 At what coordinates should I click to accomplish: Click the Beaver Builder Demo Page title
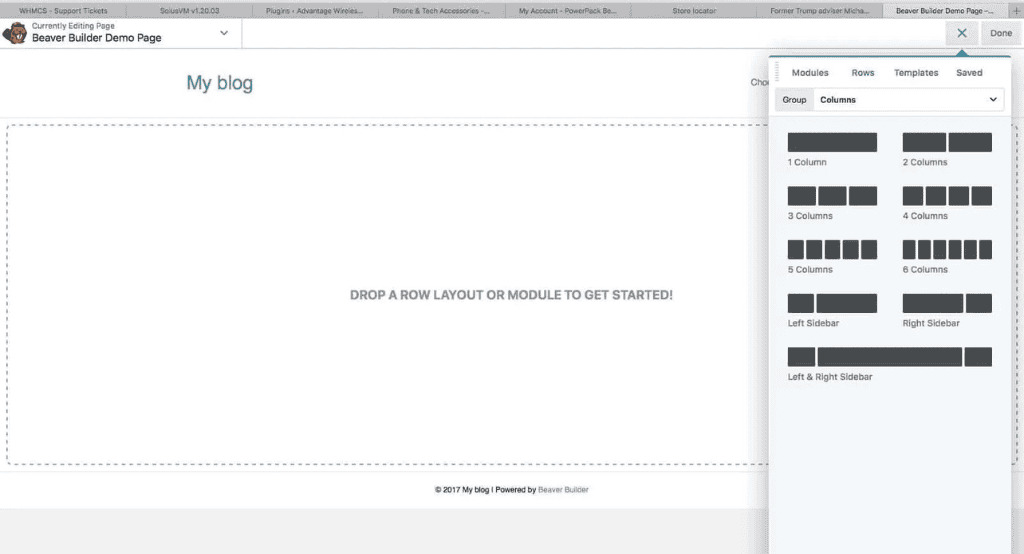tap(97, 38)
